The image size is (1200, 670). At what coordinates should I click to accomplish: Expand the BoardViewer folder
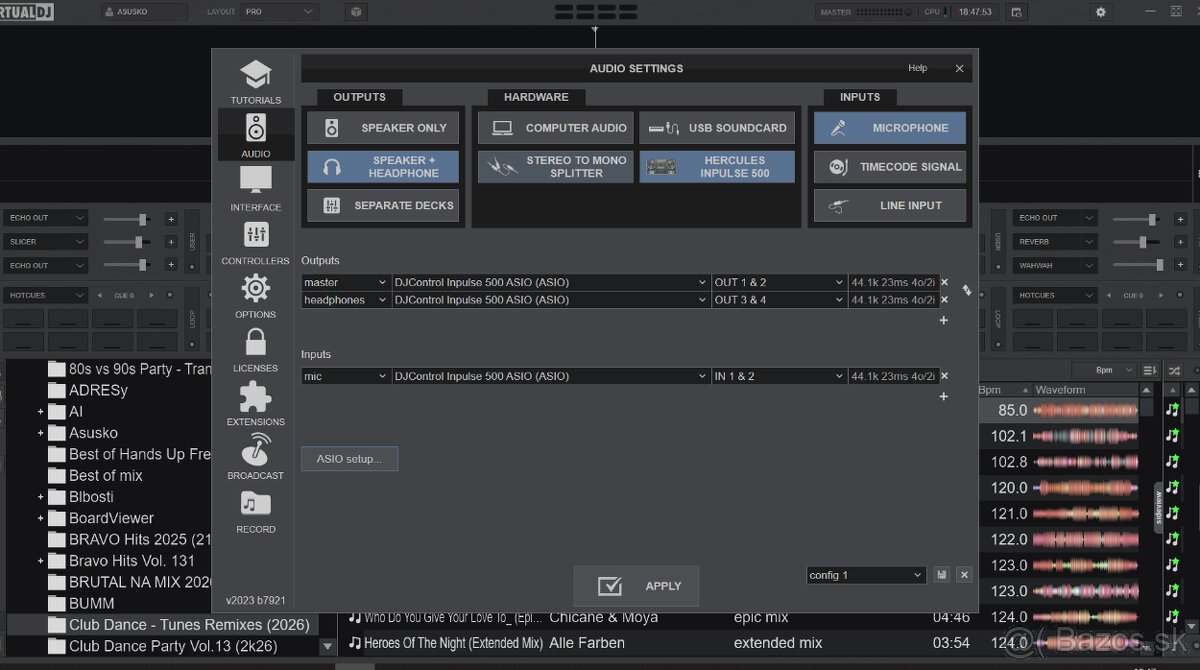[41, 518]
